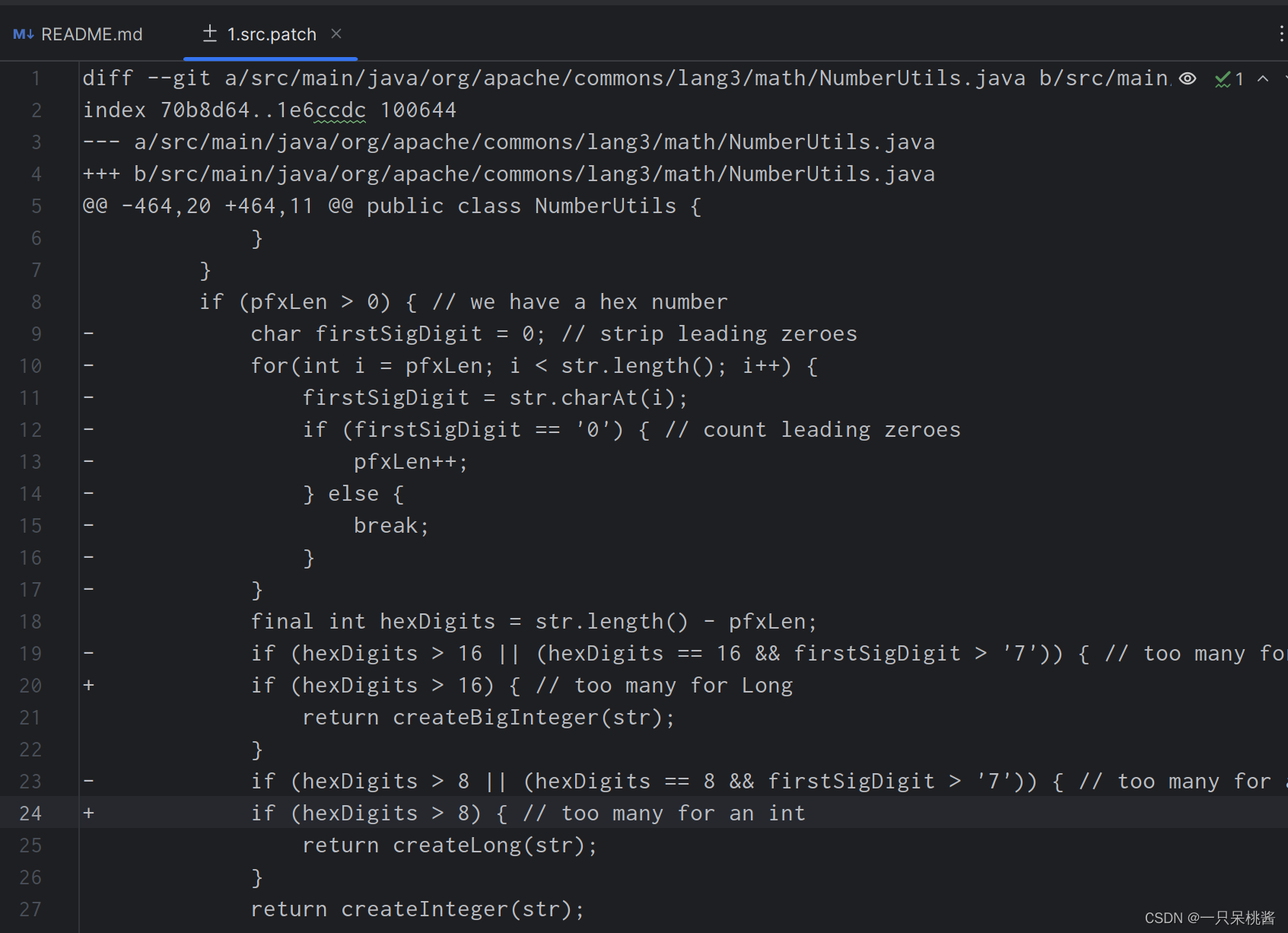This screenshot has height=933, width=1288.
Task: Click the text 'index 70b8d64'
Action: coord(166,110)
